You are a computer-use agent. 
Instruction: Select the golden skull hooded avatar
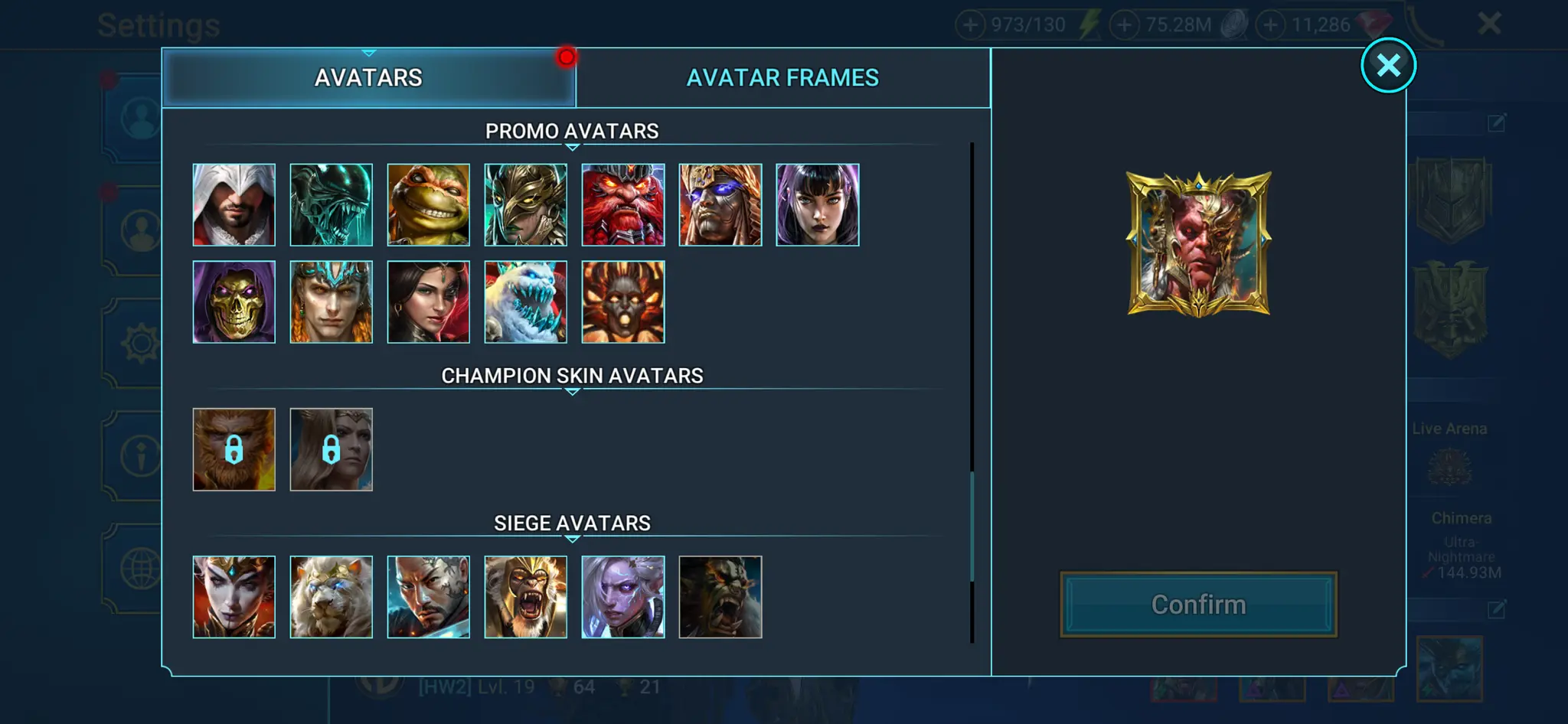(x=234, y=302)
